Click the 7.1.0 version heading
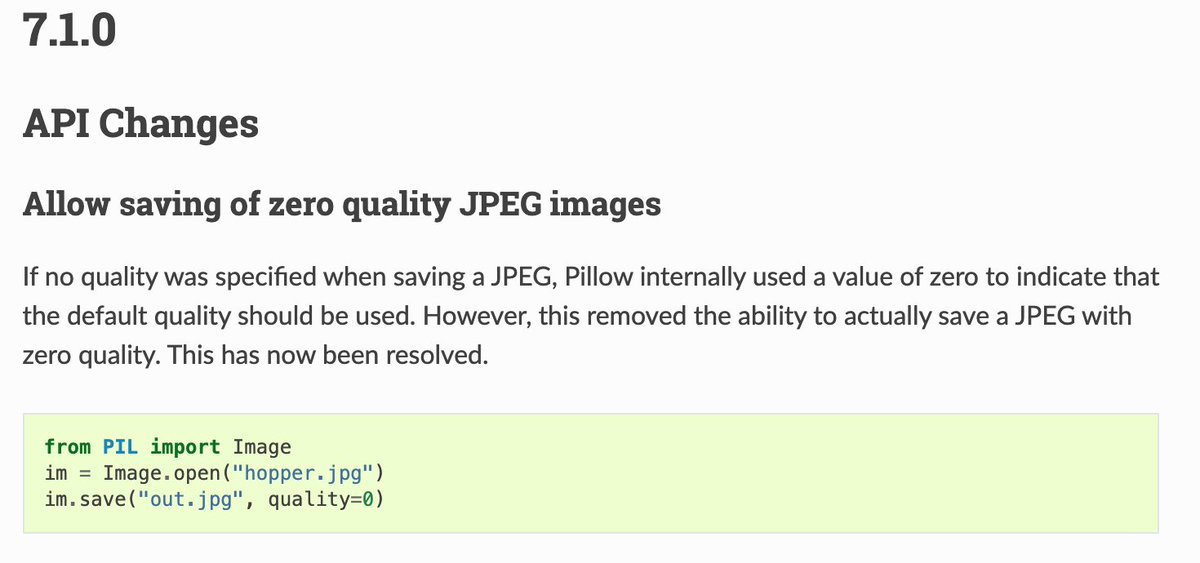 (69, 31)
